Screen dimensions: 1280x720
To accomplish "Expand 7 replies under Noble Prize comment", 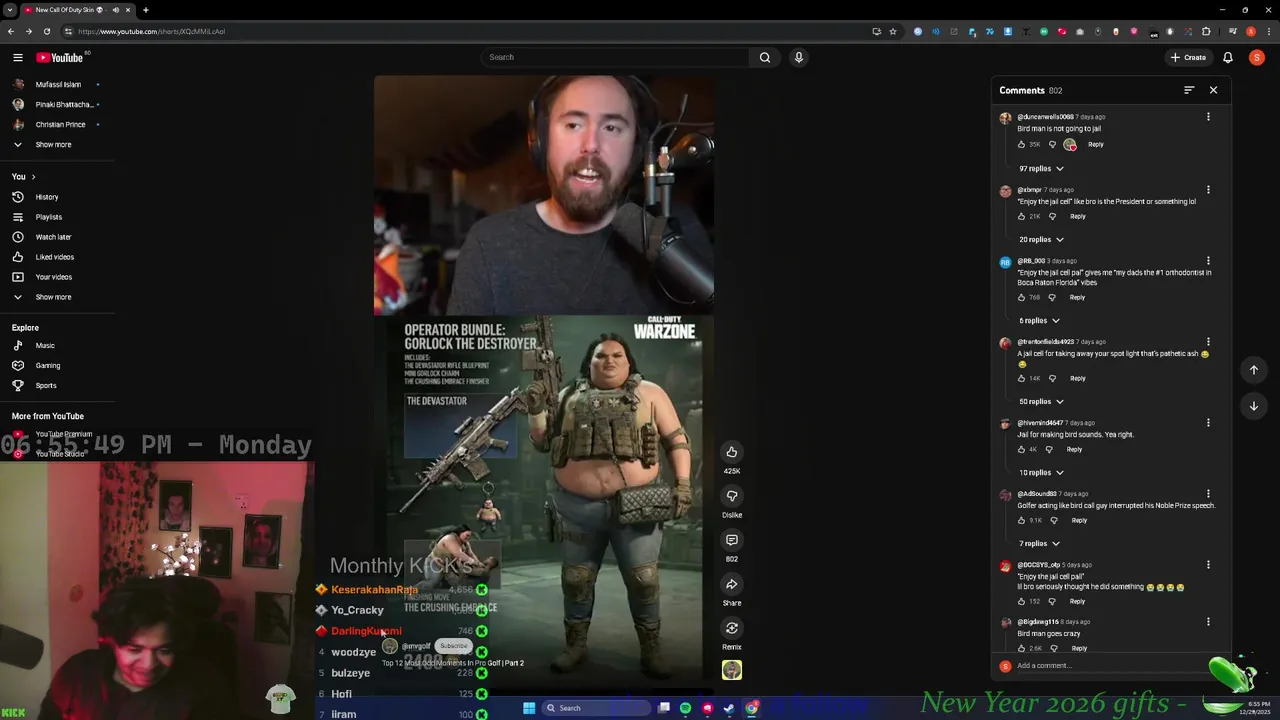I will click(1039, 544).
